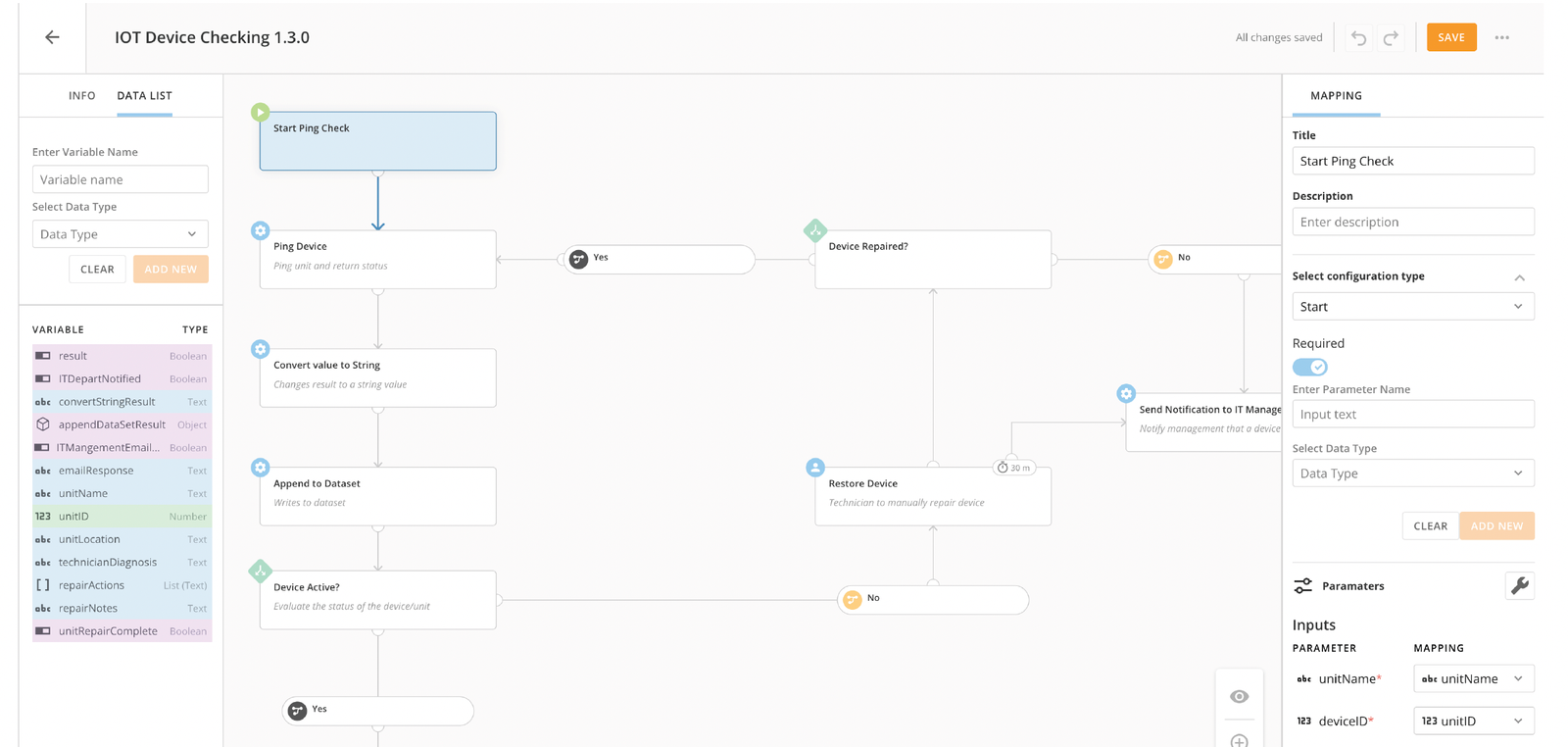Click the decision icon on Device Active? node

[260, 571]
